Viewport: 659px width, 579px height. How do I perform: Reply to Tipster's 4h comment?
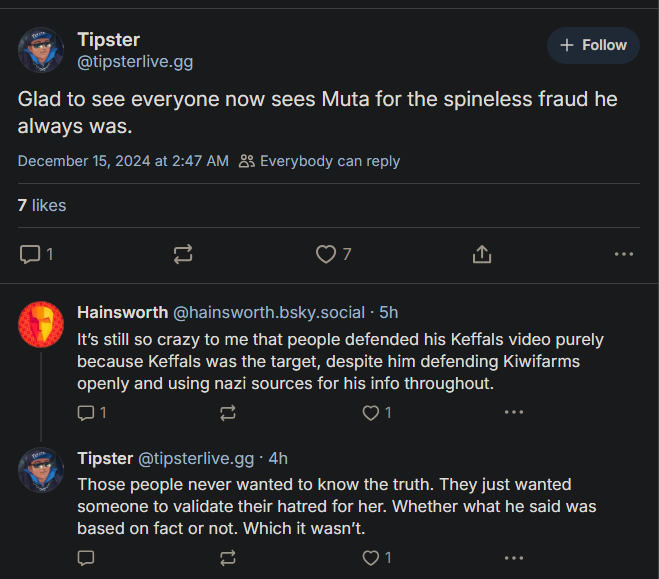pyautogui.click(x=86, y=557)
